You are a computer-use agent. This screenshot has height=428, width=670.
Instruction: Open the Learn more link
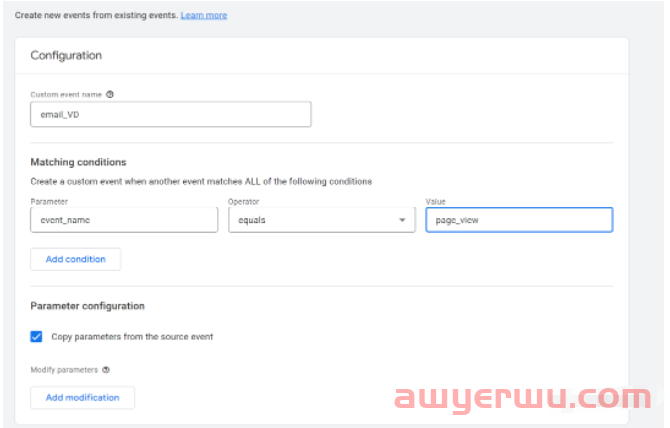(x=204, y=15)
